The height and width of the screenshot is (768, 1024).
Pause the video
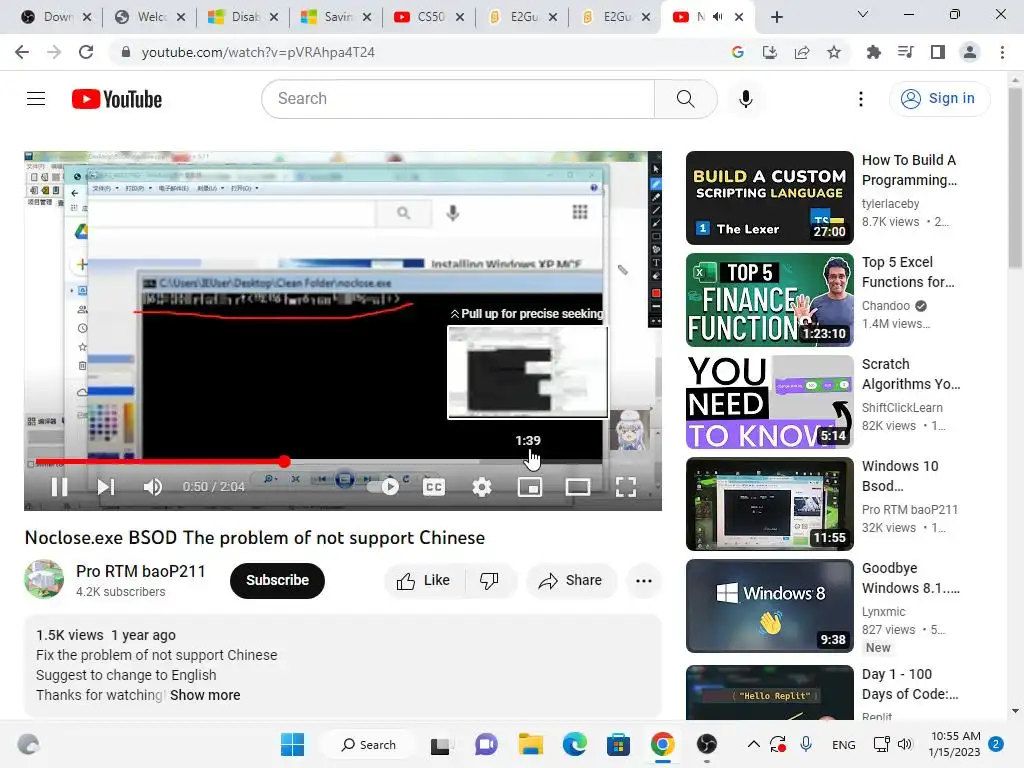tap(59, 487)
